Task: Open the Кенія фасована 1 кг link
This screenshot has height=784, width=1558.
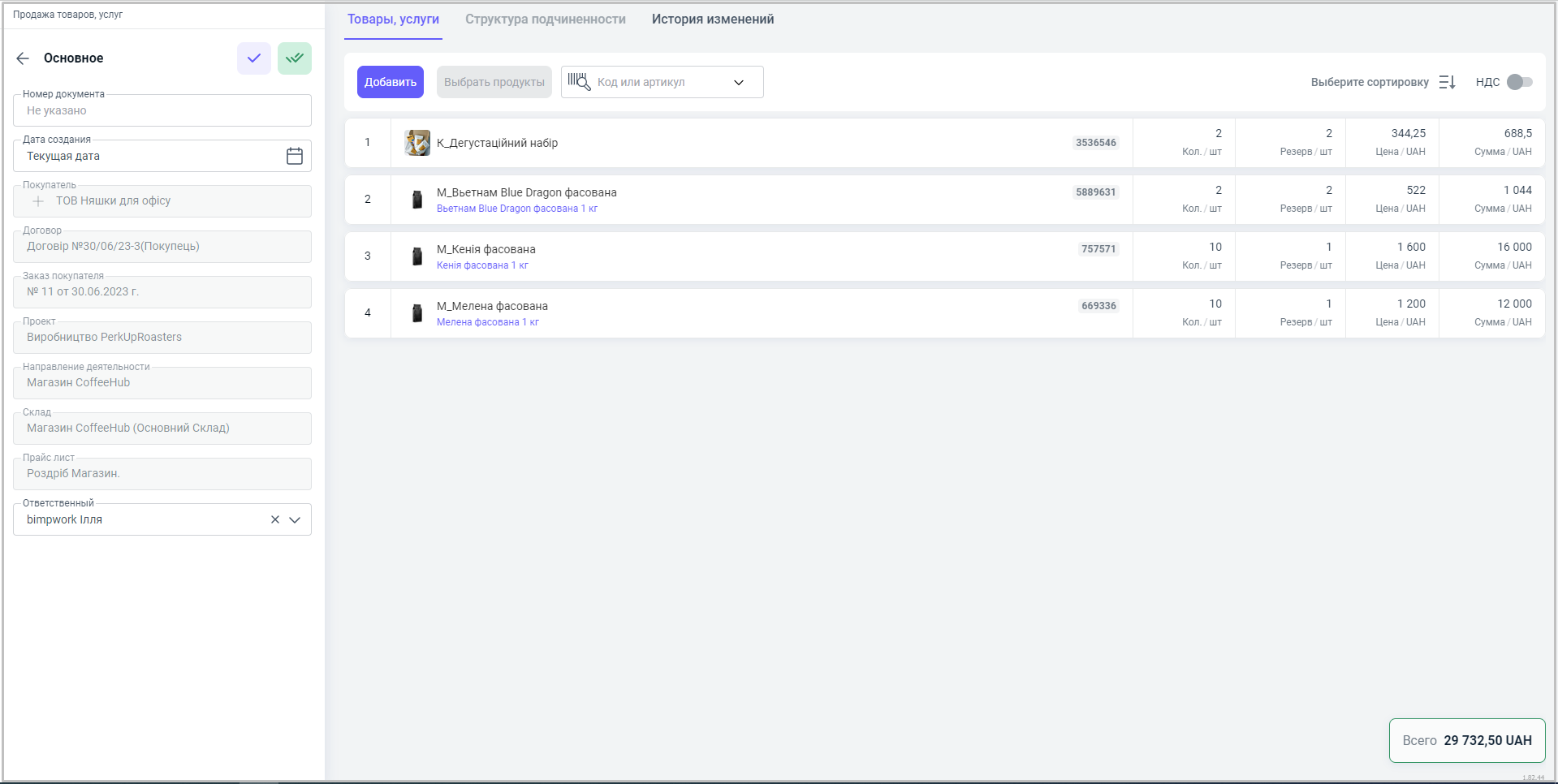Action: (482, 265)
